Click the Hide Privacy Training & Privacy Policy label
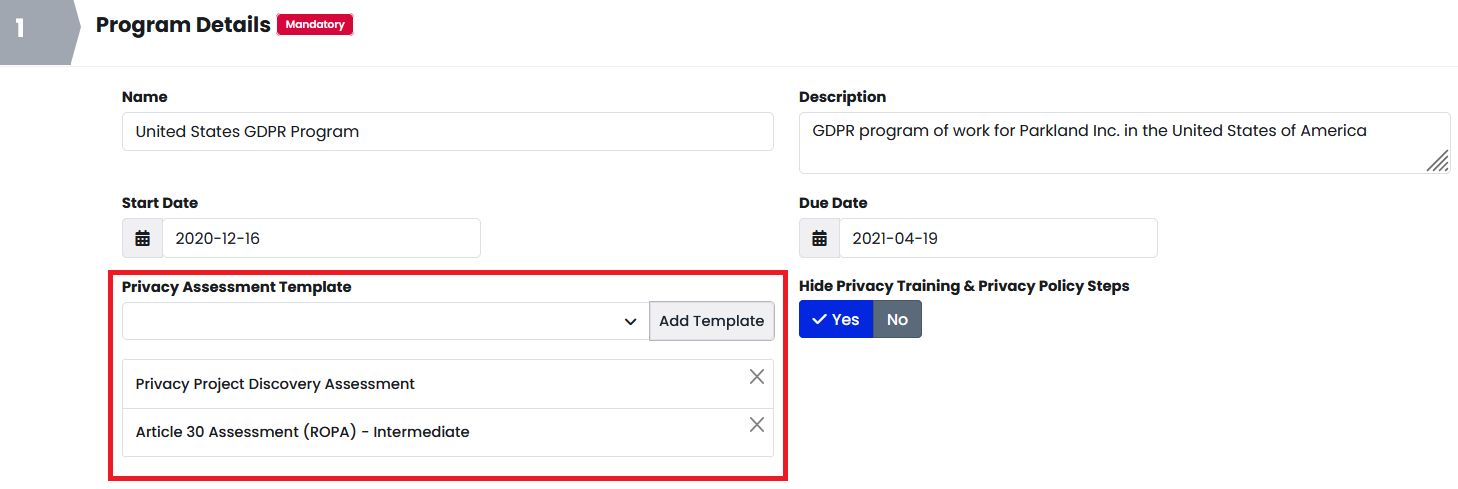The height and width of the screenshot is (489, 1458). pyautogui.click(x=964, y=286)
